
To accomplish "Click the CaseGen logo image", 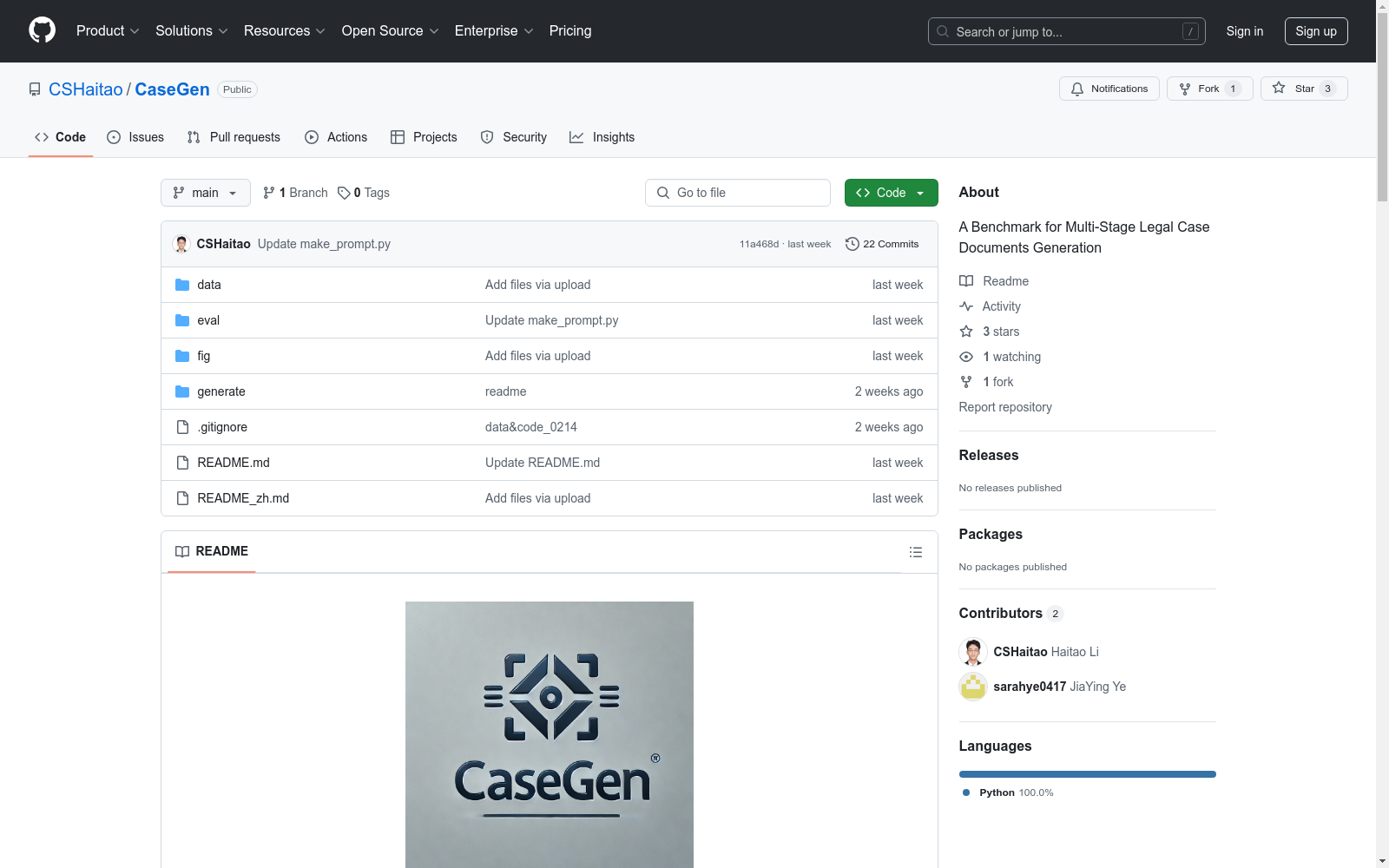I will point(550,734).
